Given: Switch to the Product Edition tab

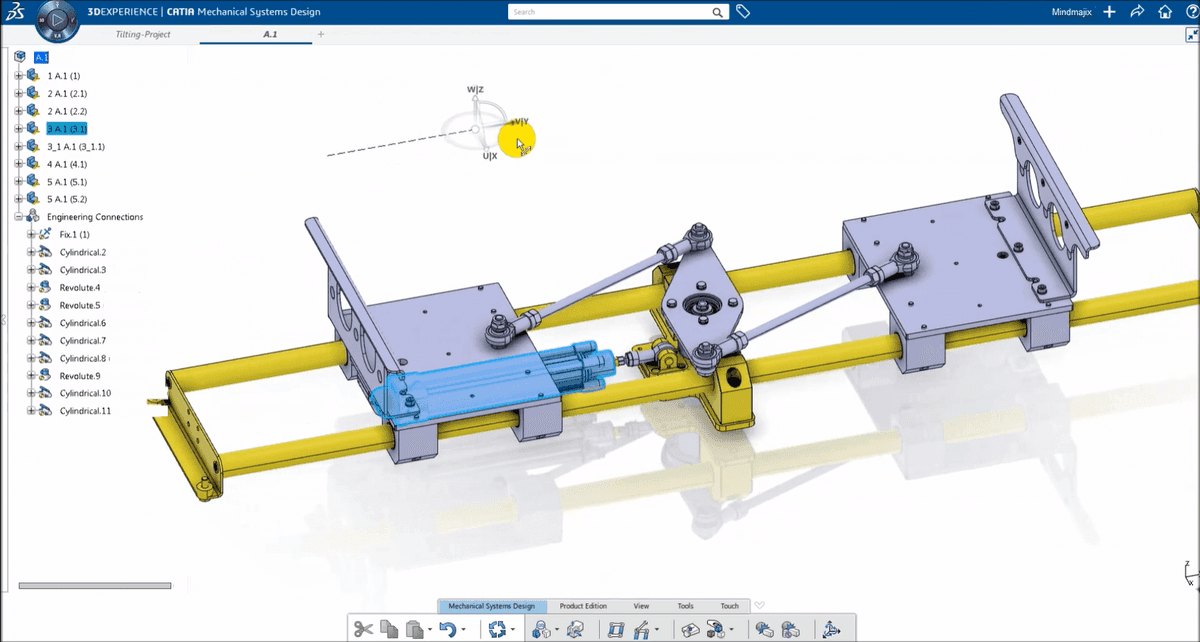Looking at the screenshot, I should click(583, 606).
